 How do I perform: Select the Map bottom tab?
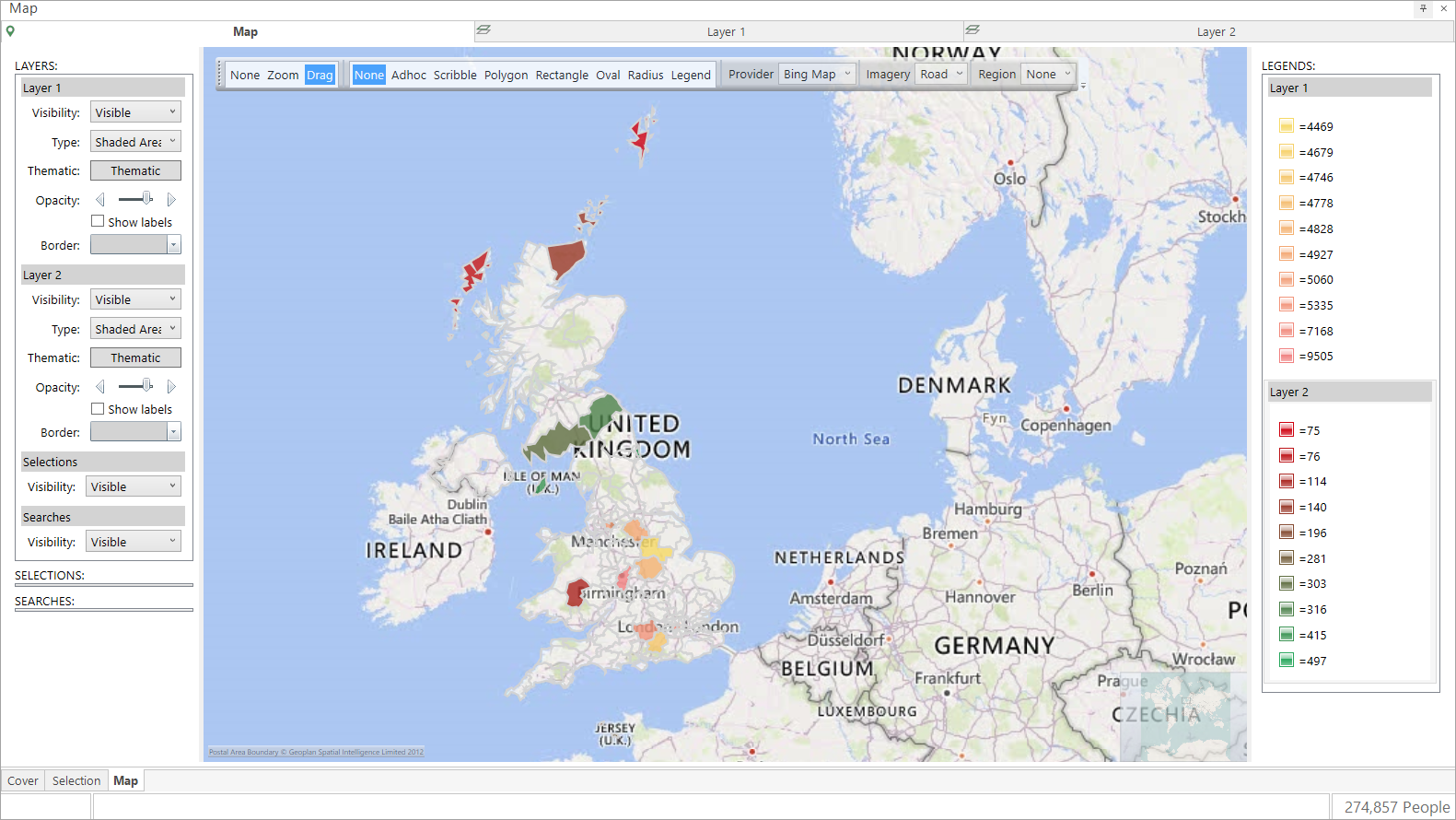[x=126, y=780]
